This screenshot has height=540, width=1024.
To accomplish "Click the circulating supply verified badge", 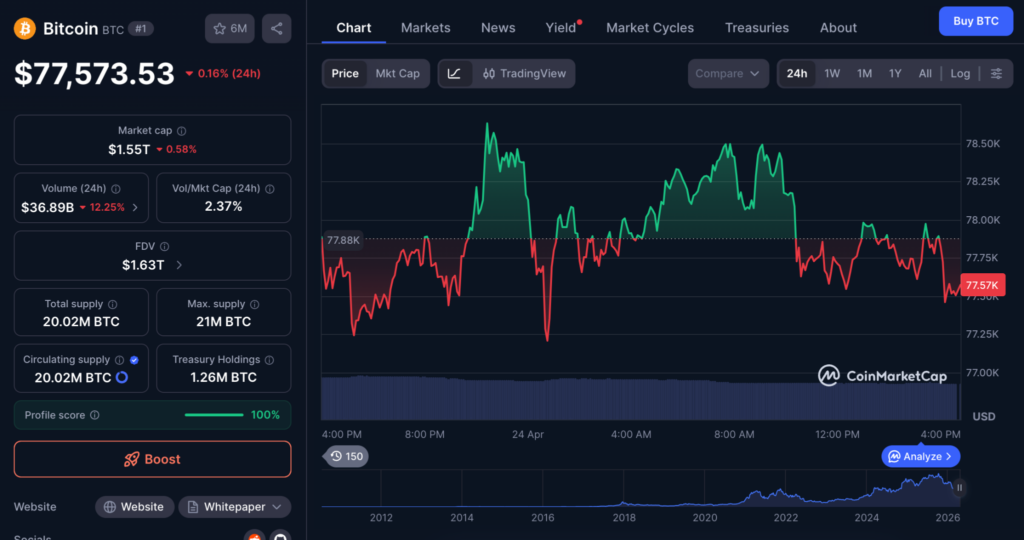I will [134, 360].
